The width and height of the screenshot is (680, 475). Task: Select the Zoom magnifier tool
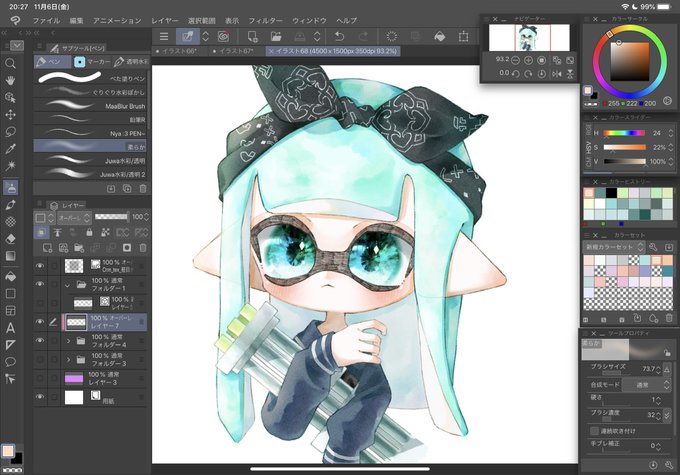pyautogui.click(x=10, y=63)
